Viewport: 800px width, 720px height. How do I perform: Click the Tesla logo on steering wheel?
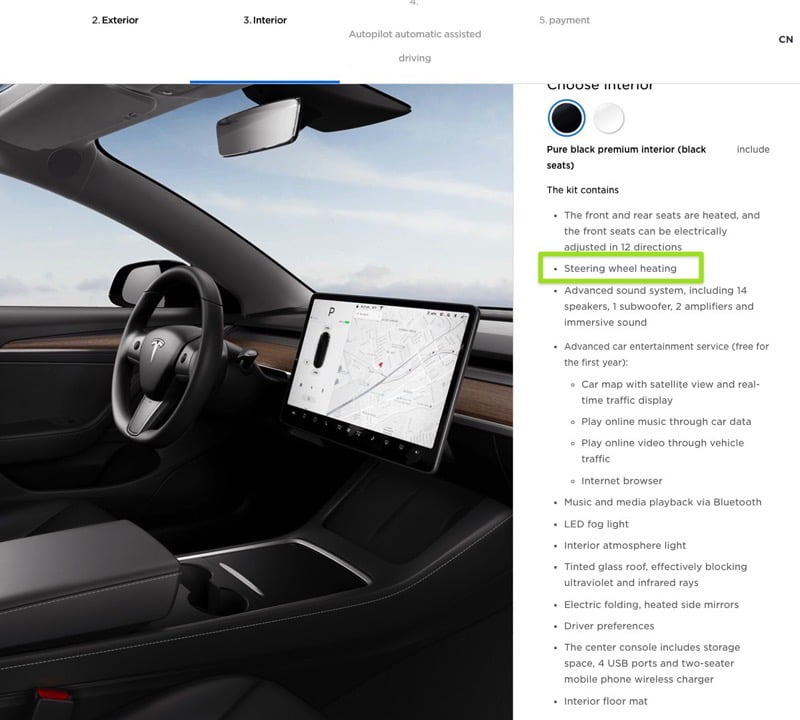tap(157, 349)
